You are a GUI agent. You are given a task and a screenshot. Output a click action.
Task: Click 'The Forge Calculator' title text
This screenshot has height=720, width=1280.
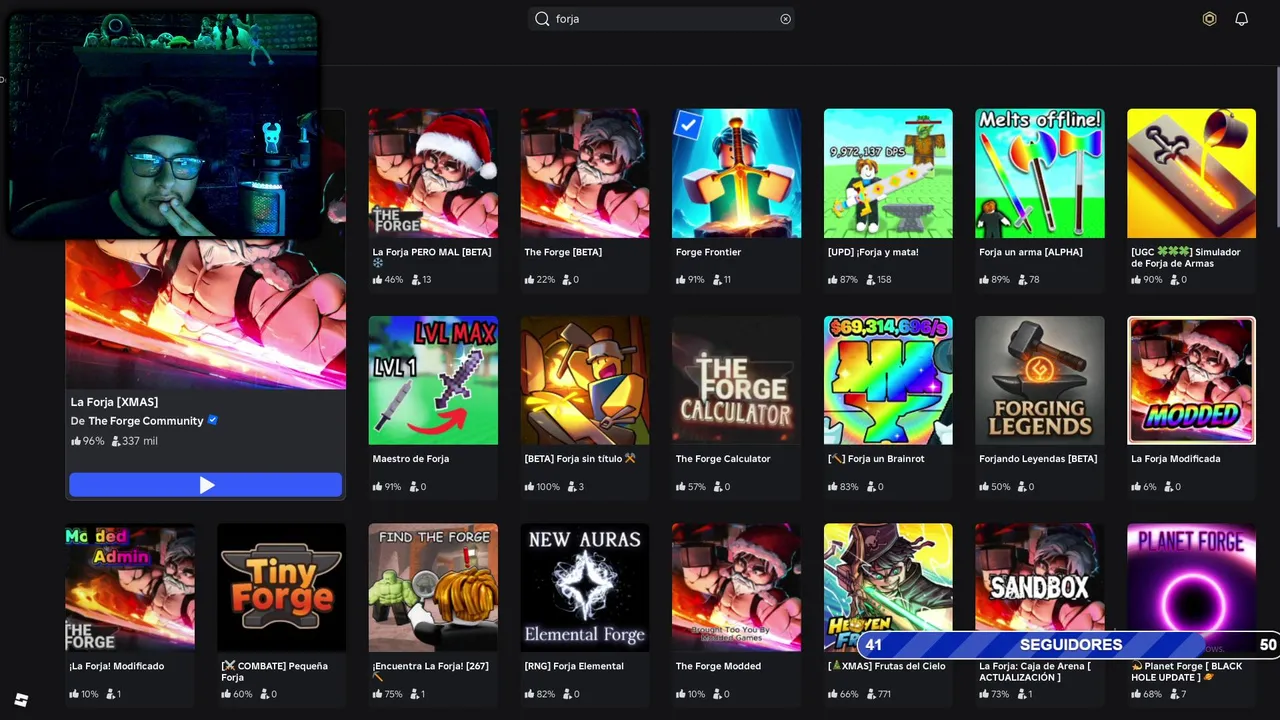pos(723,459)
